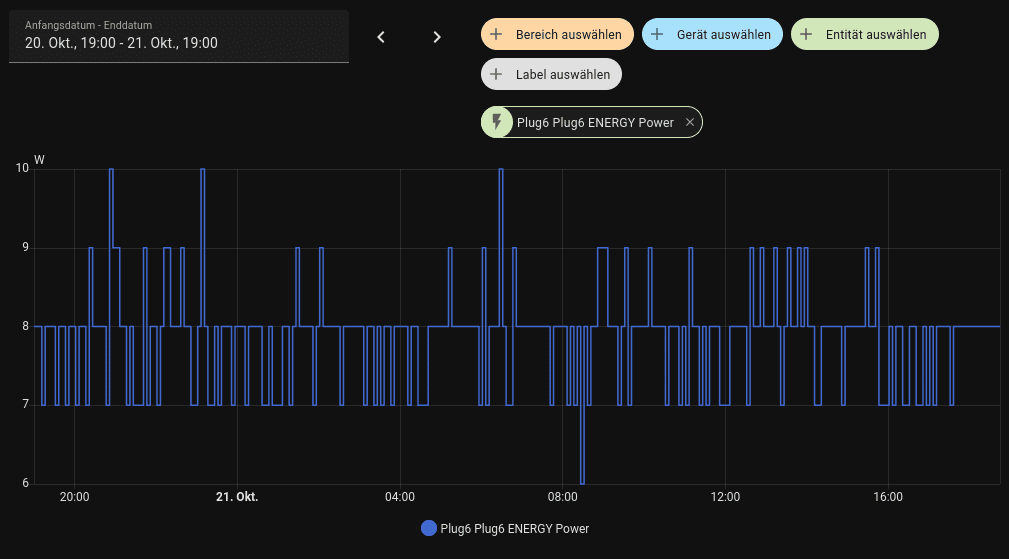Click the 21. Okt. label on time axis
The width and height of the screenshot is (1009, 559).
point(237,497)
